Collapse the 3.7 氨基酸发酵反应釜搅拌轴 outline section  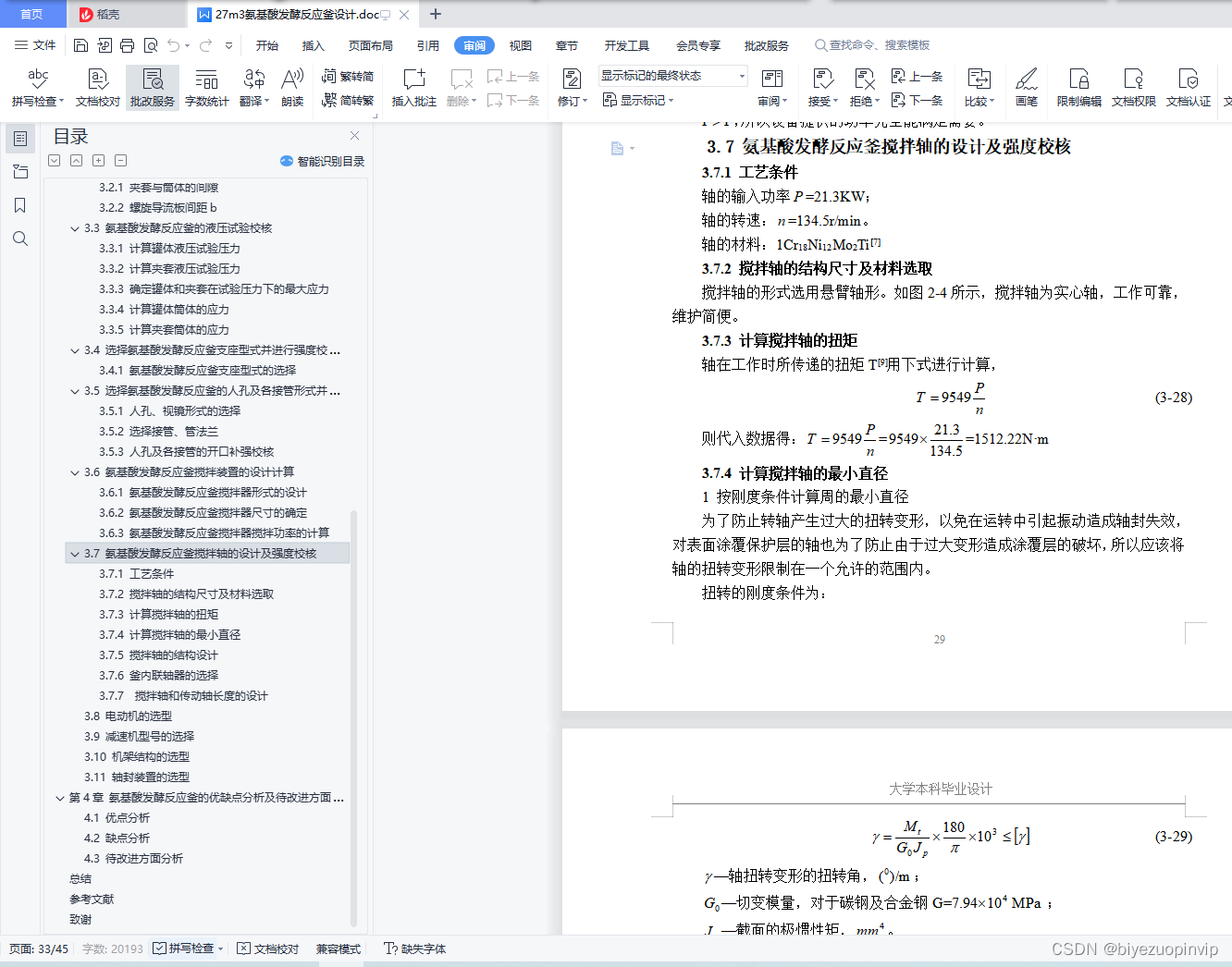point(74,554)
